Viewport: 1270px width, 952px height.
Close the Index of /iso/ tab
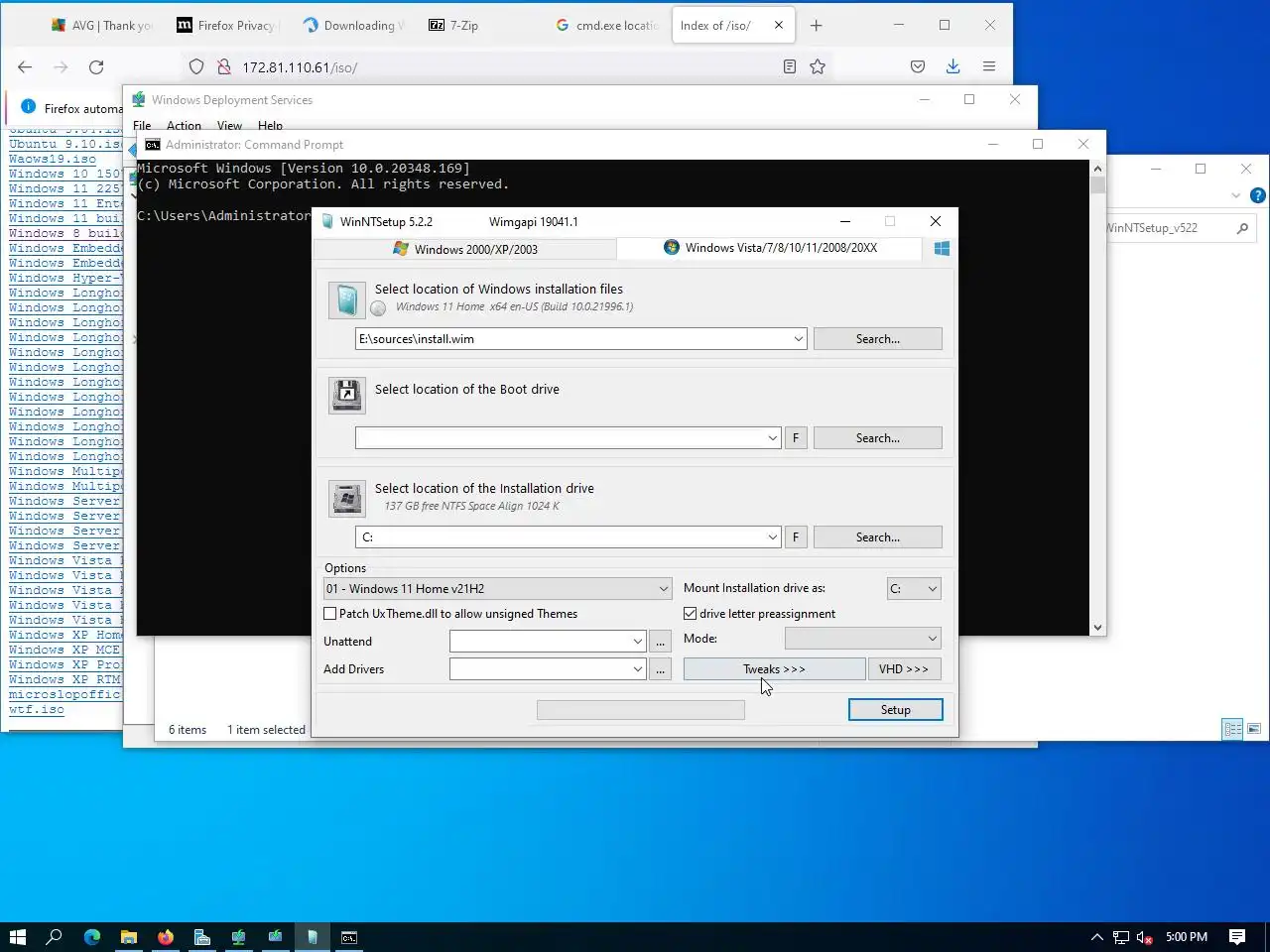coord(779,25)
